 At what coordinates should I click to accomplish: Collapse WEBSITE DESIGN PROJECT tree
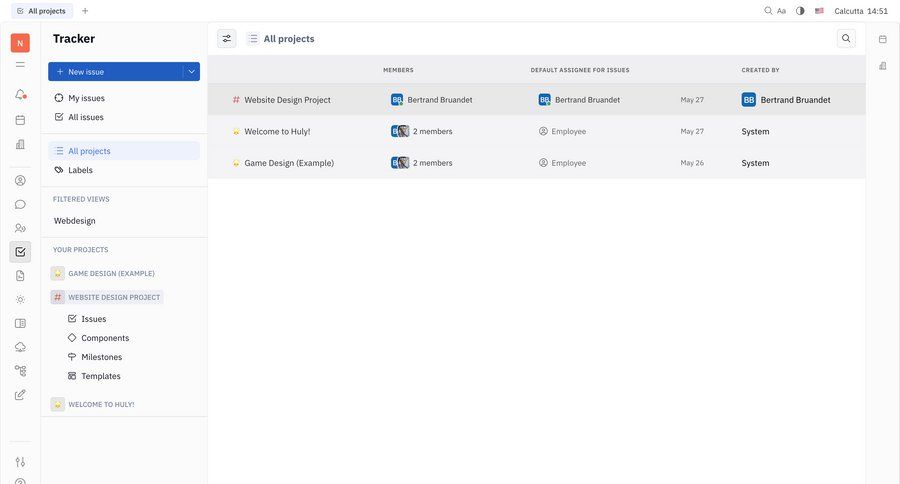[x=107, y=297]
